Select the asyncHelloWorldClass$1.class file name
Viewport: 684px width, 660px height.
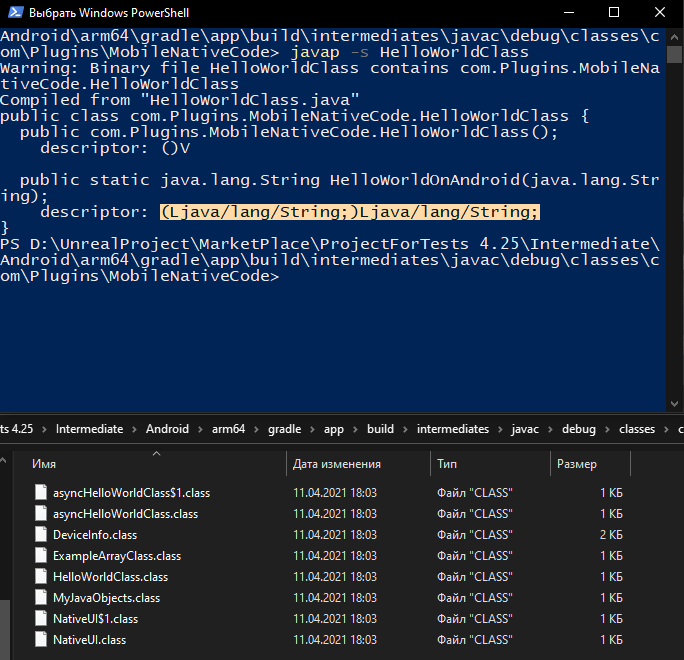131,493
